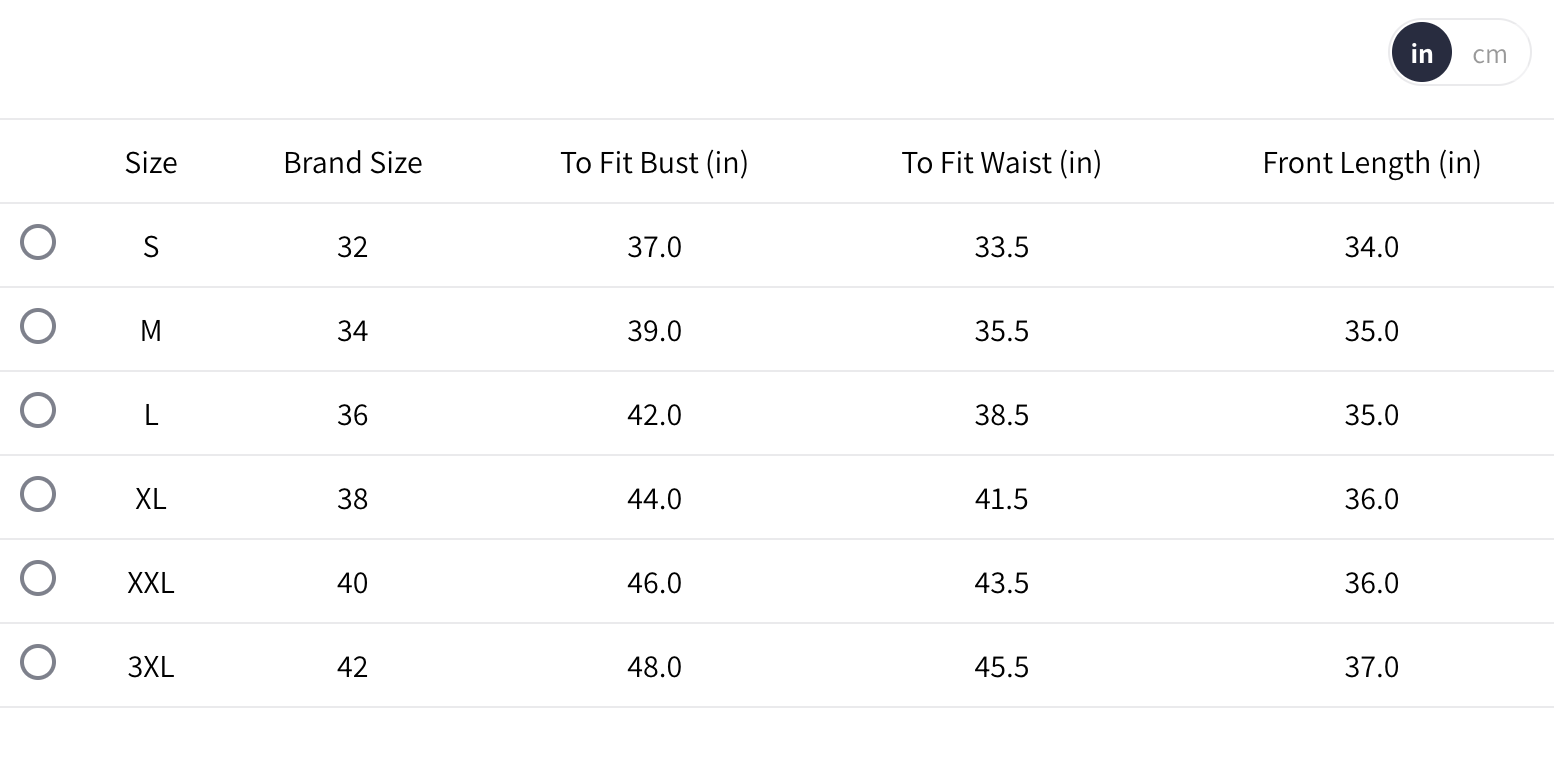Viewport: 1554px width, 776px height.
Task: Click the Brand Size column header
Action: [x=353, y=162]
